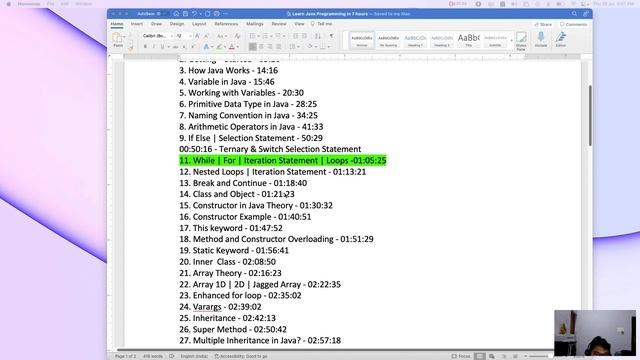640x360 pixels.
Task: Open the Editor tool
Action: coord(561,40)
